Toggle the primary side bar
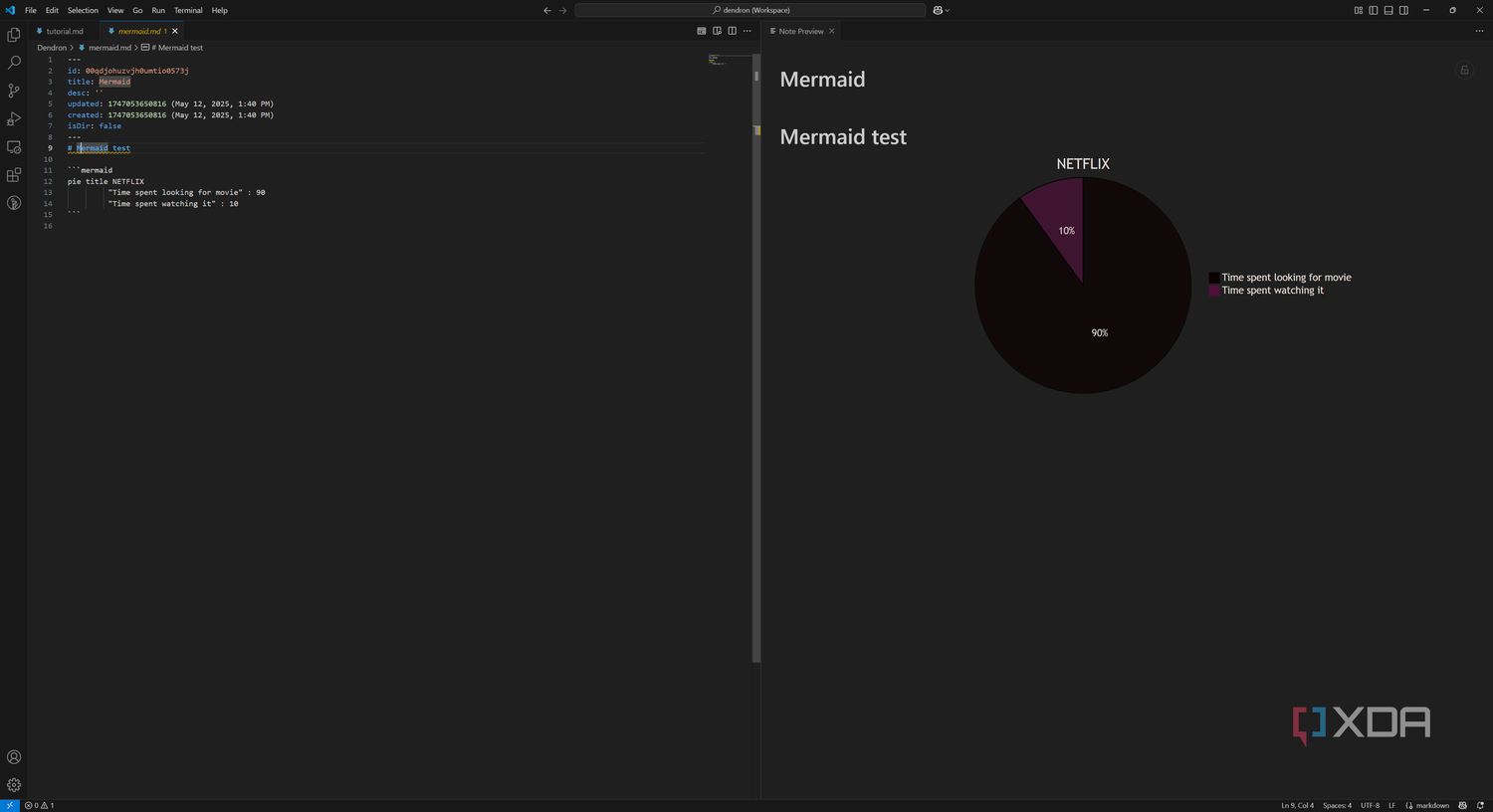 (x=1374, y=10)
